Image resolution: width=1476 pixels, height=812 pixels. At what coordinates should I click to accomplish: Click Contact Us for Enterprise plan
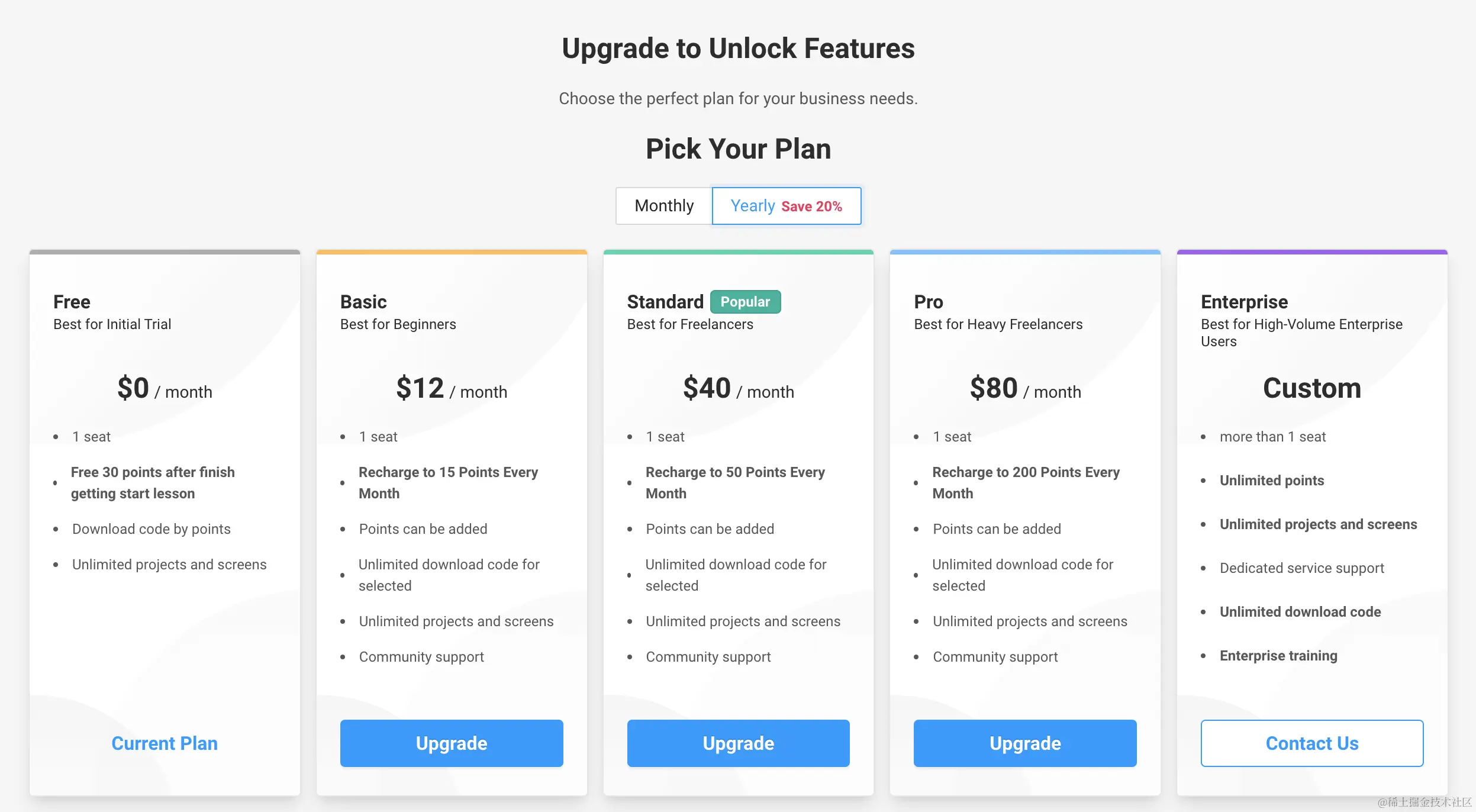click(1311, 743)
